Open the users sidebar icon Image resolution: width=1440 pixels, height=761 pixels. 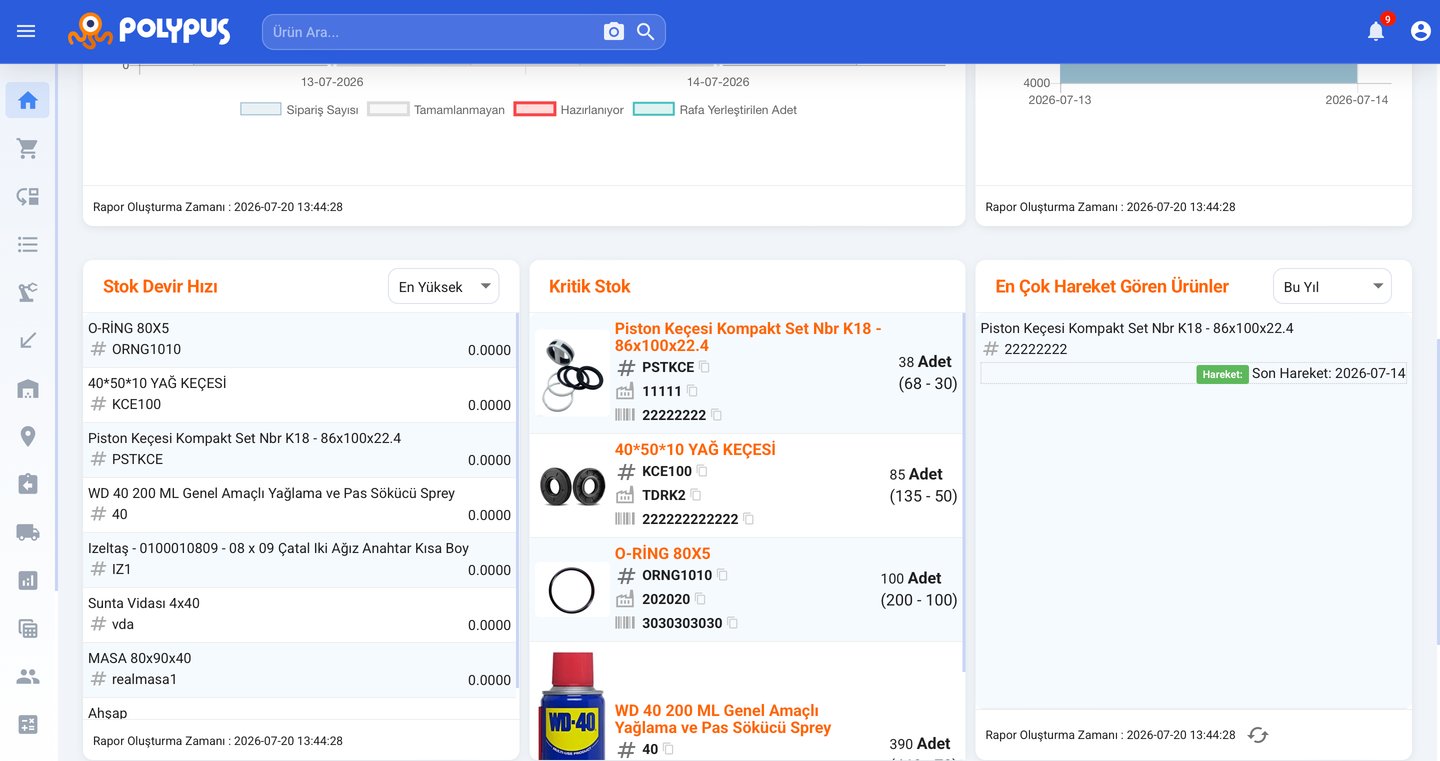pyautogui.click(x=28, y=676)
